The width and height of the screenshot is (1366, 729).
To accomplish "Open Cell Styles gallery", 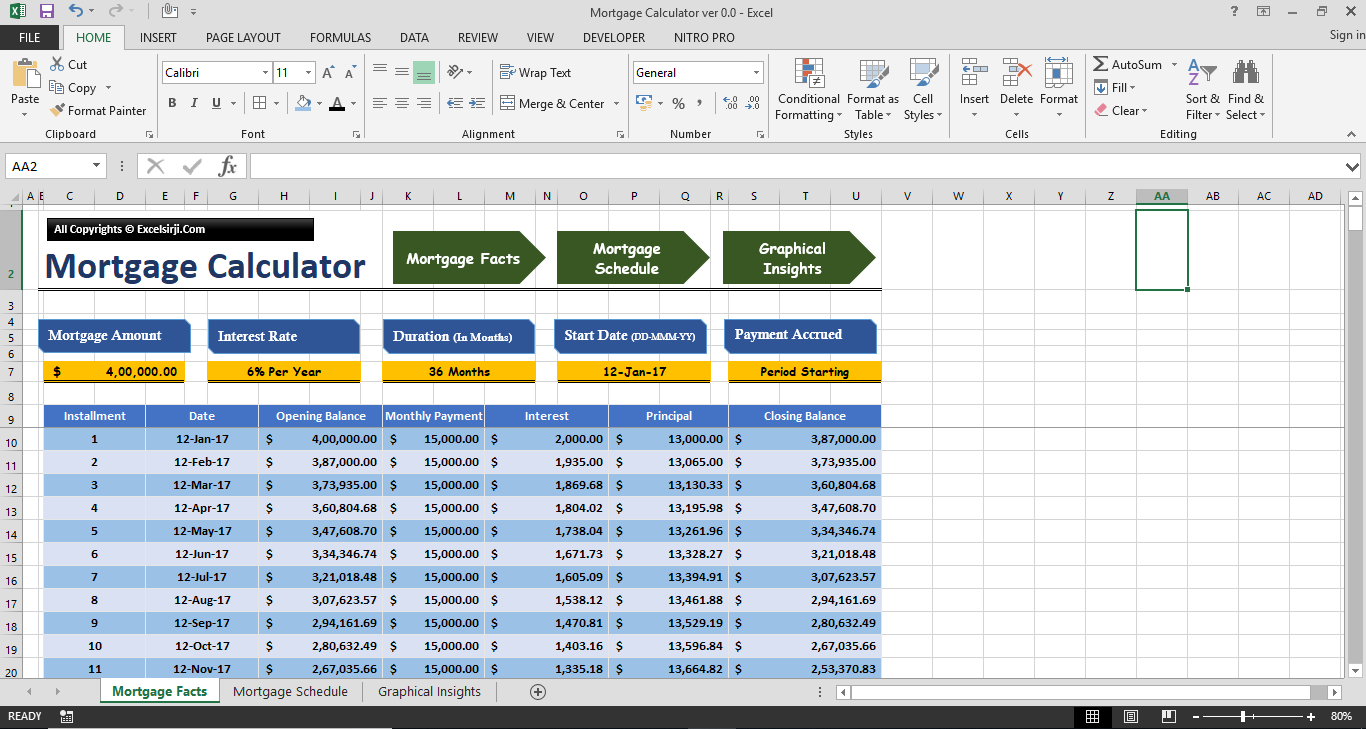I will tap(923, 90).
